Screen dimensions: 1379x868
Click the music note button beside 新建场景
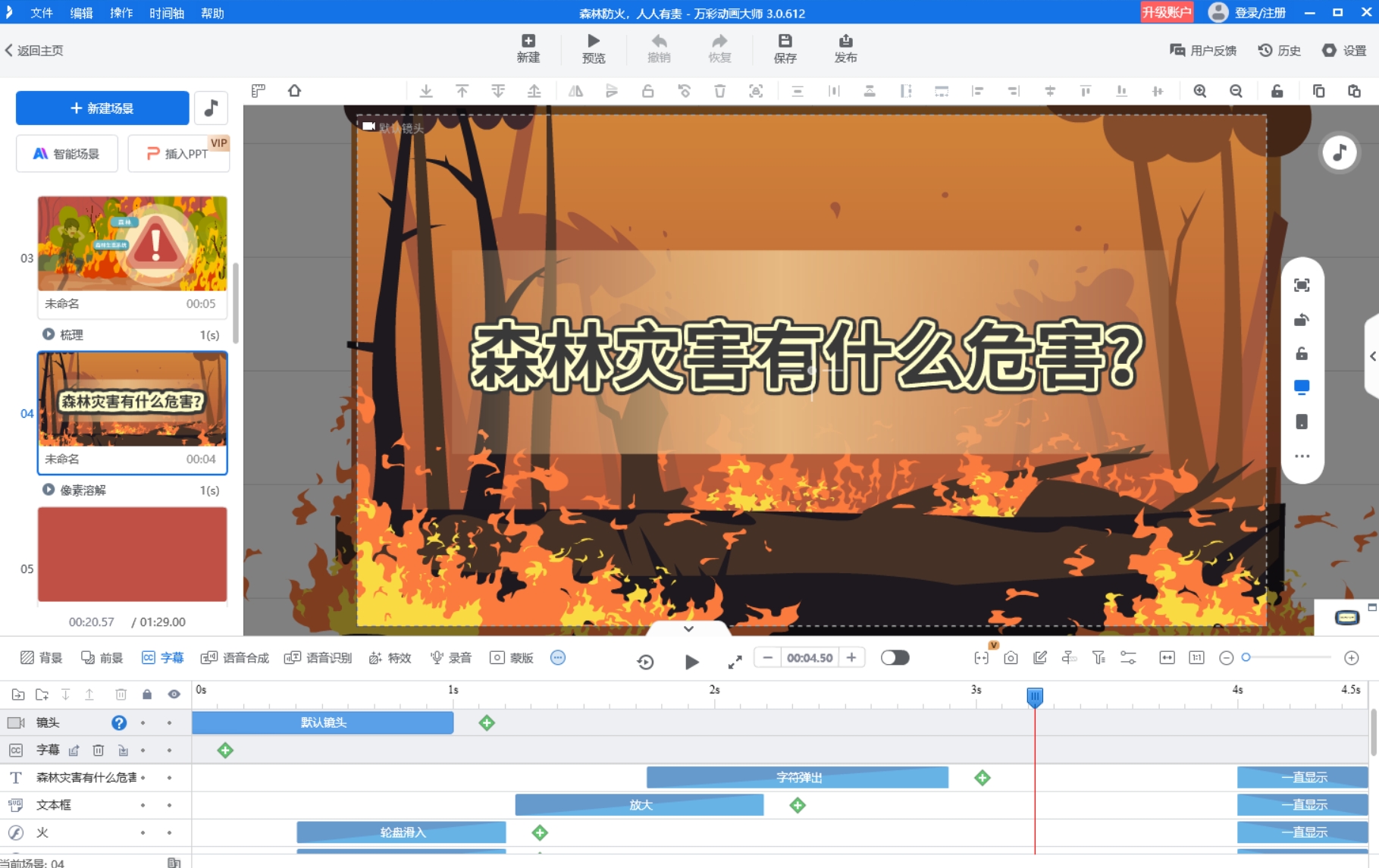[212, 108]
